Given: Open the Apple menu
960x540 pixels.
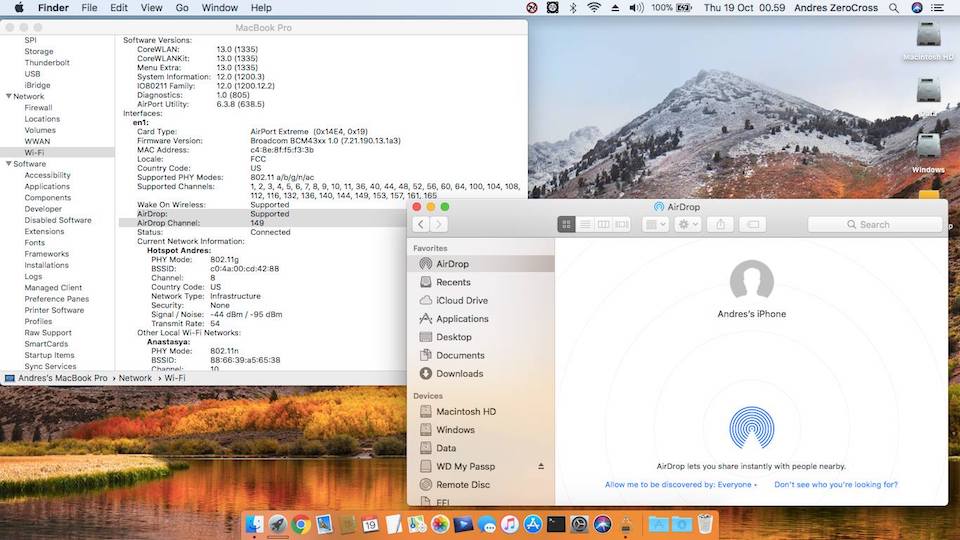Looking at the screenshot, I should [x=18, y=8].
